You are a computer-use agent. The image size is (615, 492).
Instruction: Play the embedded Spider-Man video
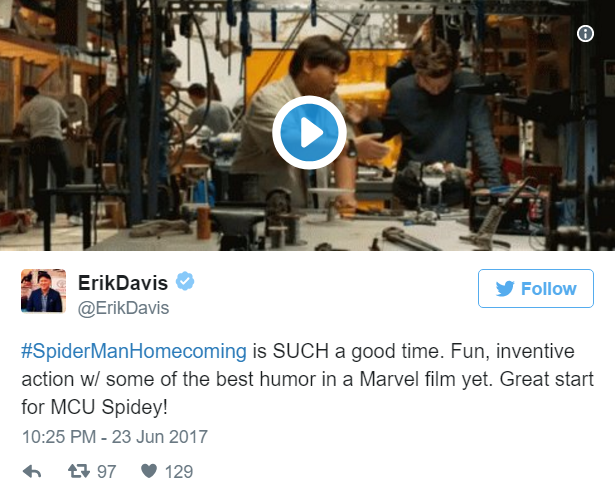tap(309, 133)
